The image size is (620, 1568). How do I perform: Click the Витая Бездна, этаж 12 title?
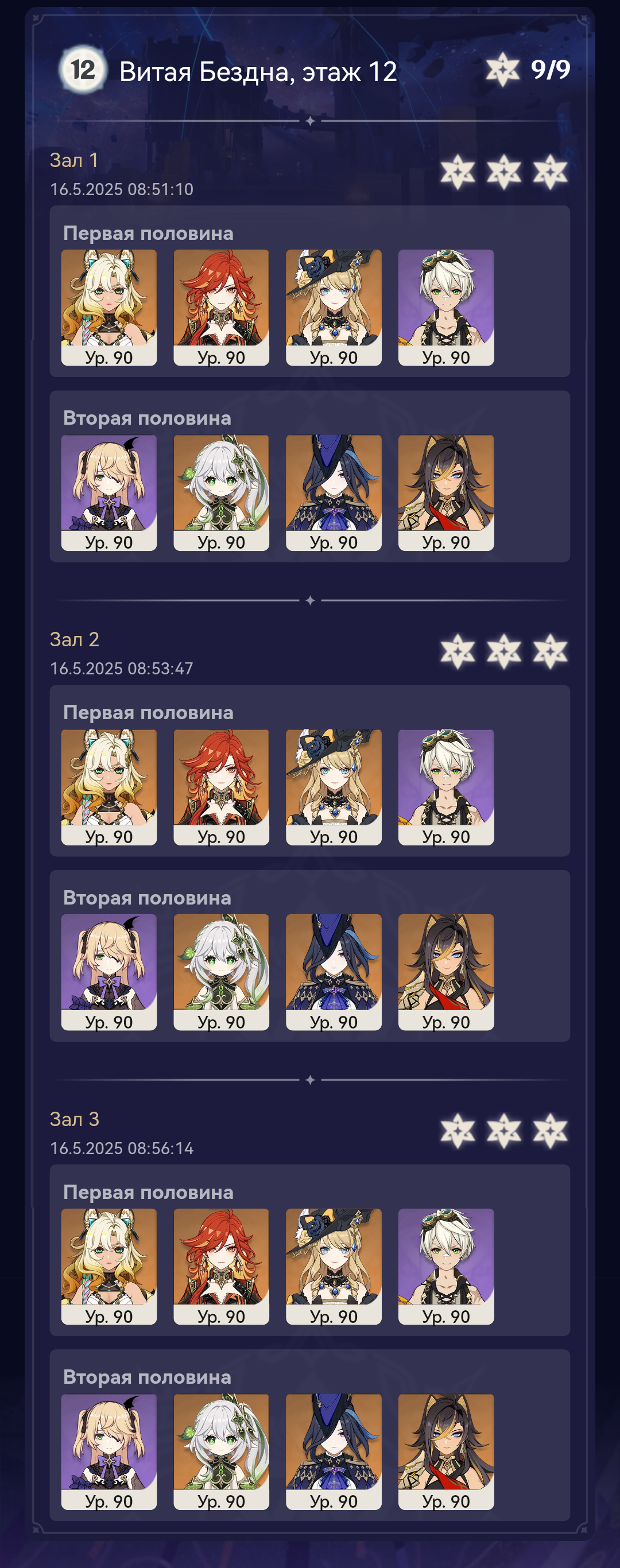click(258, 72)
